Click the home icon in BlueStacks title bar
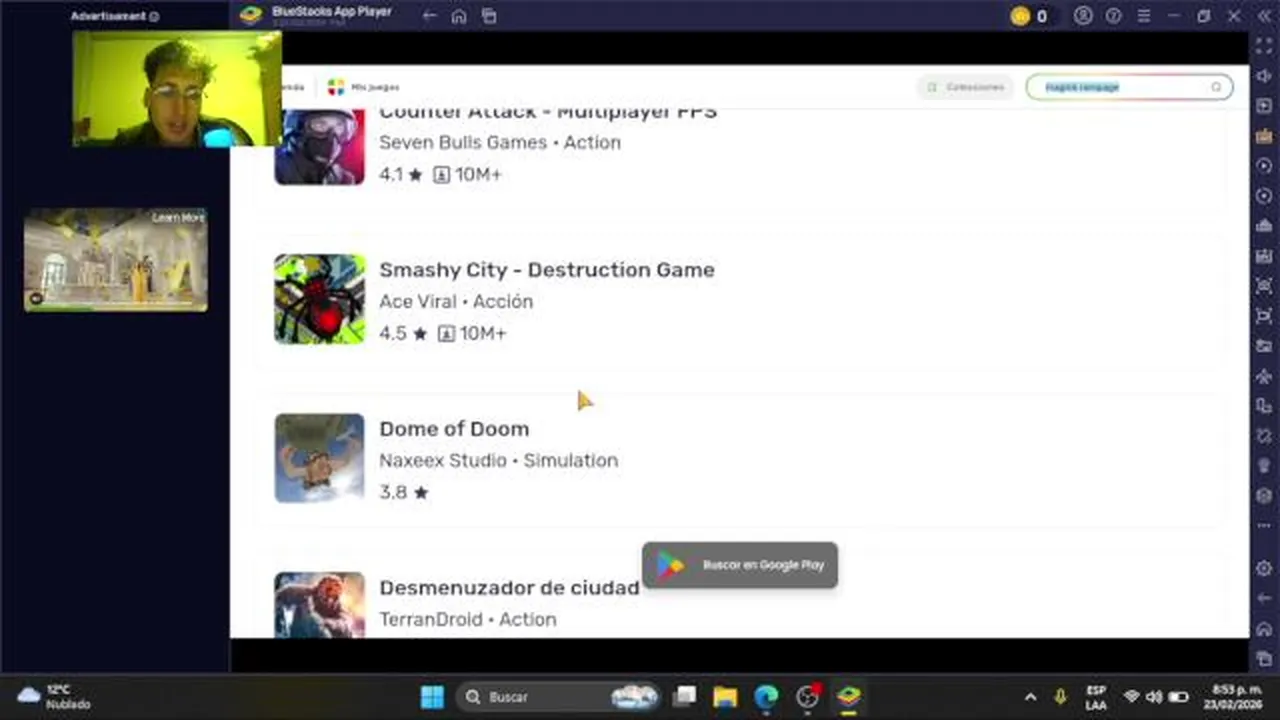 pyautogui.click(x=459, y=16)
